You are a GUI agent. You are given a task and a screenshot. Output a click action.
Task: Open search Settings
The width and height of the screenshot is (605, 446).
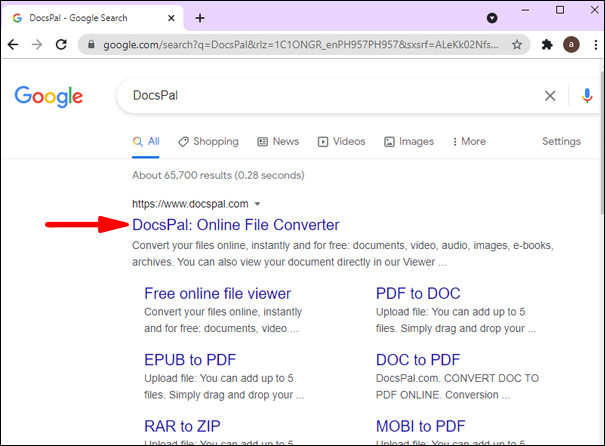coord(561,142)
